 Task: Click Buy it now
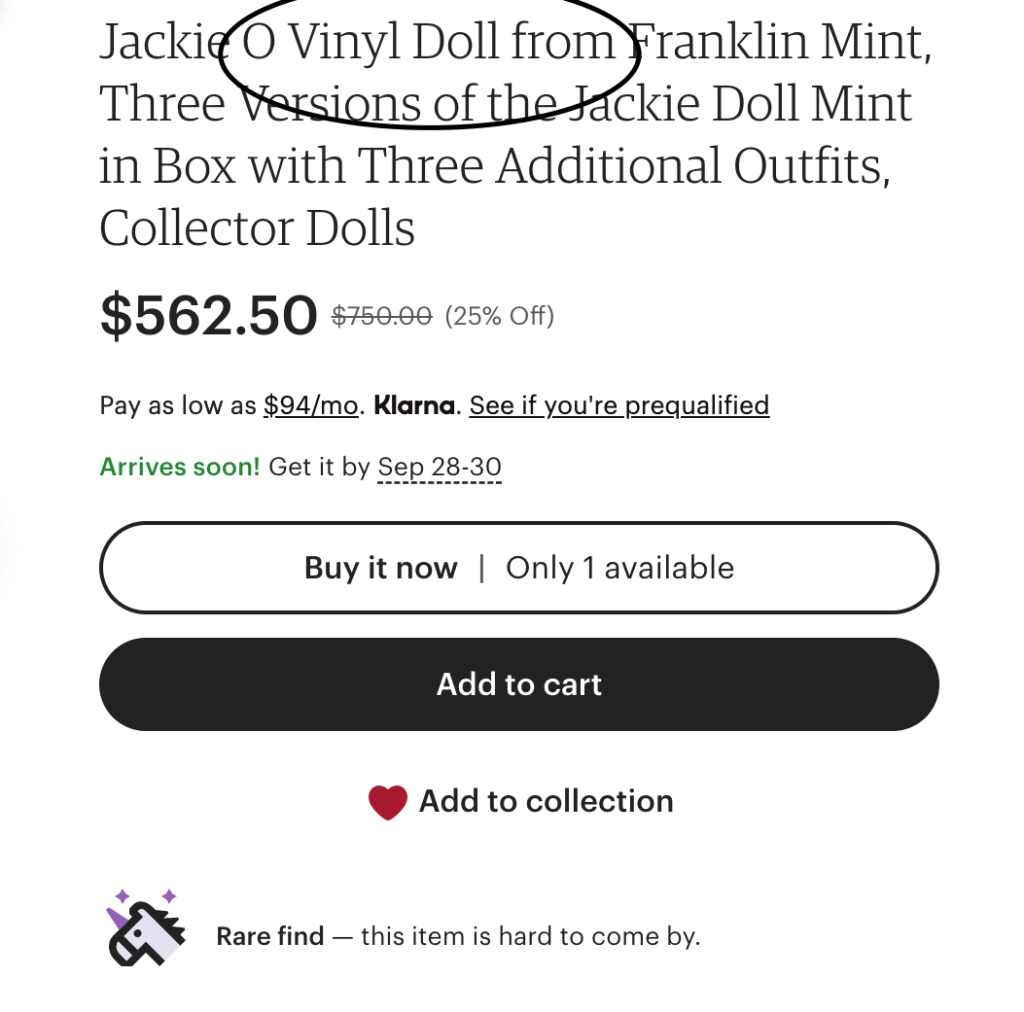coord(380,568)
